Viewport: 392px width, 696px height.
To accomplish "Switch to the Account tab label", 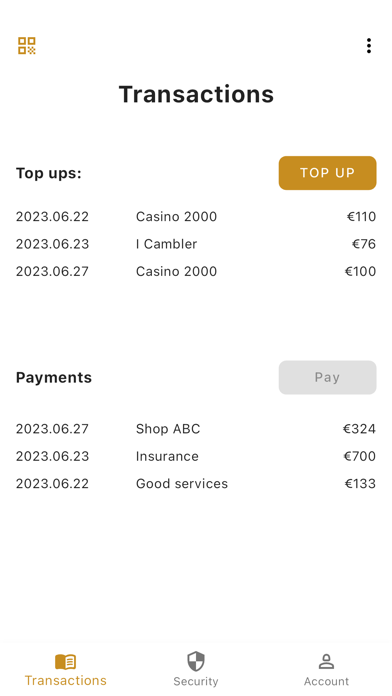I will coord(326,681).
